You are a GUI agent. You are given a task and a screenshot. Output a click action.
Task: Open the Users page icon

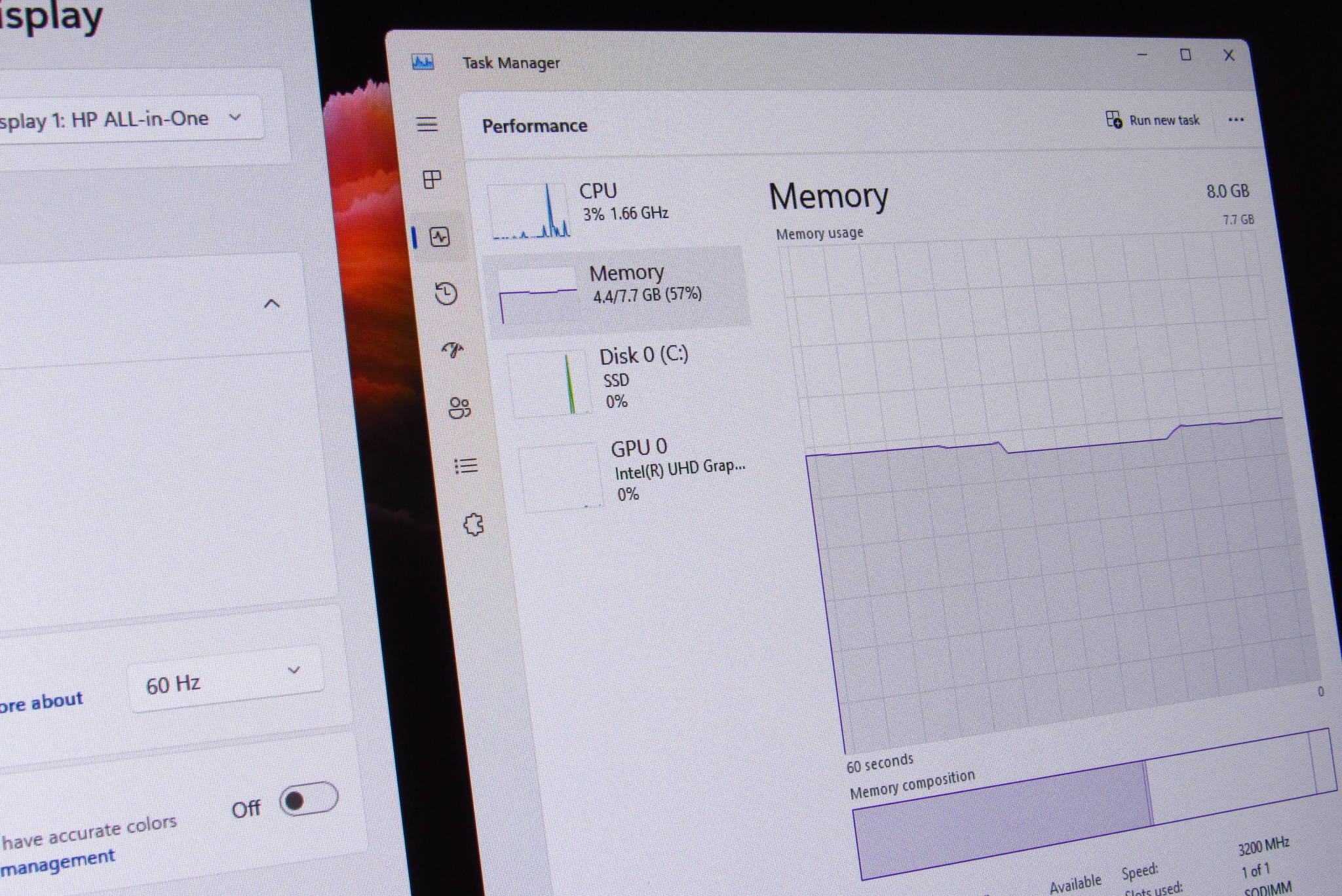coord(459,407)
